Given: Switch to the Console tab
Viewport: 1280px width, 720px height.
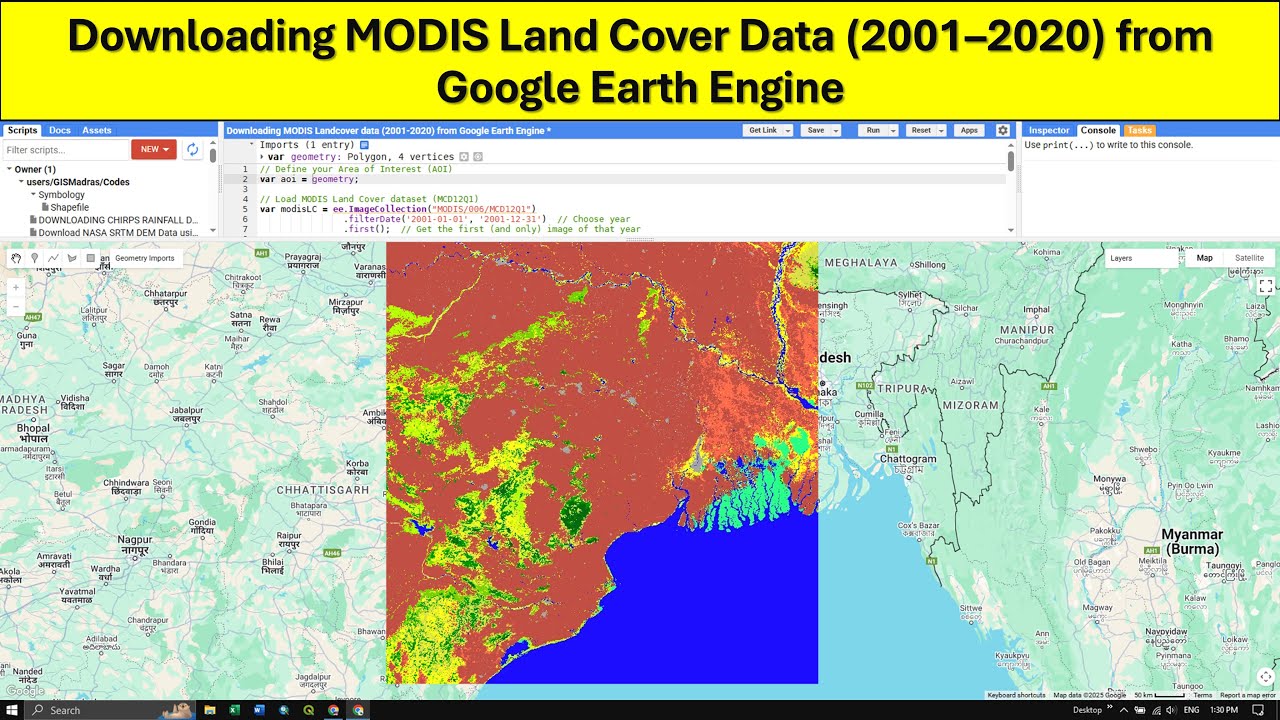Looking at the screenshot, I should tap(1098, 130).
